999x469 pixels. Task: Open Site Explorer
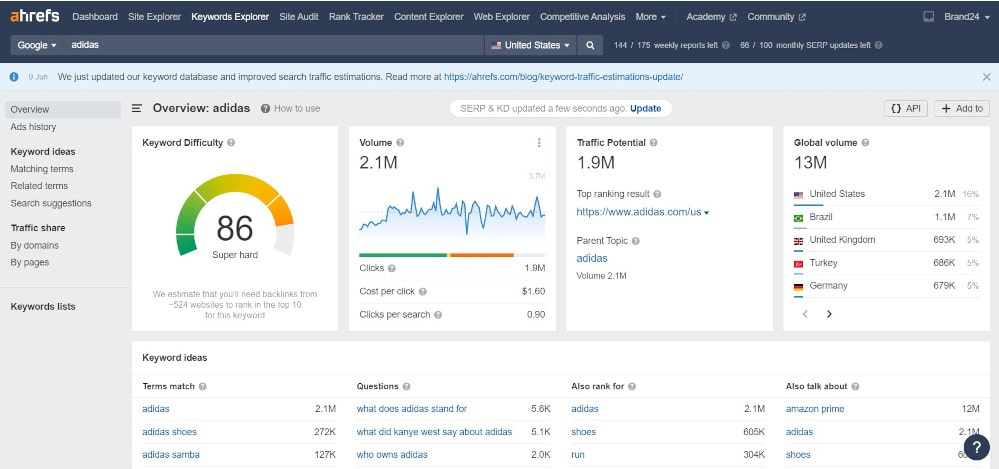click(x=154, y=17)
